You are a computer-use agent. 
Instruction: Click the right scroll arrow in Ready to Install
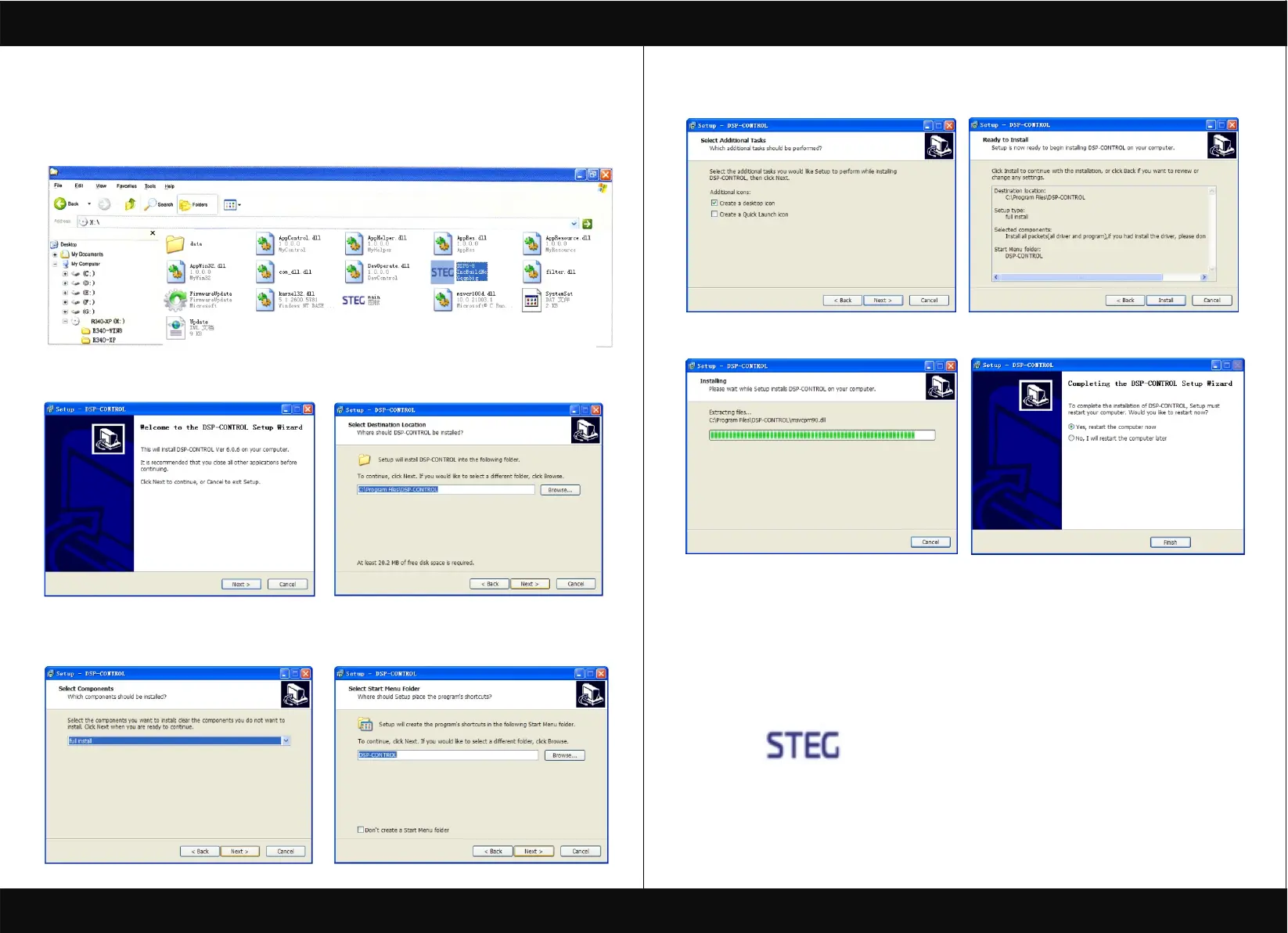(x=1204, y=277)
